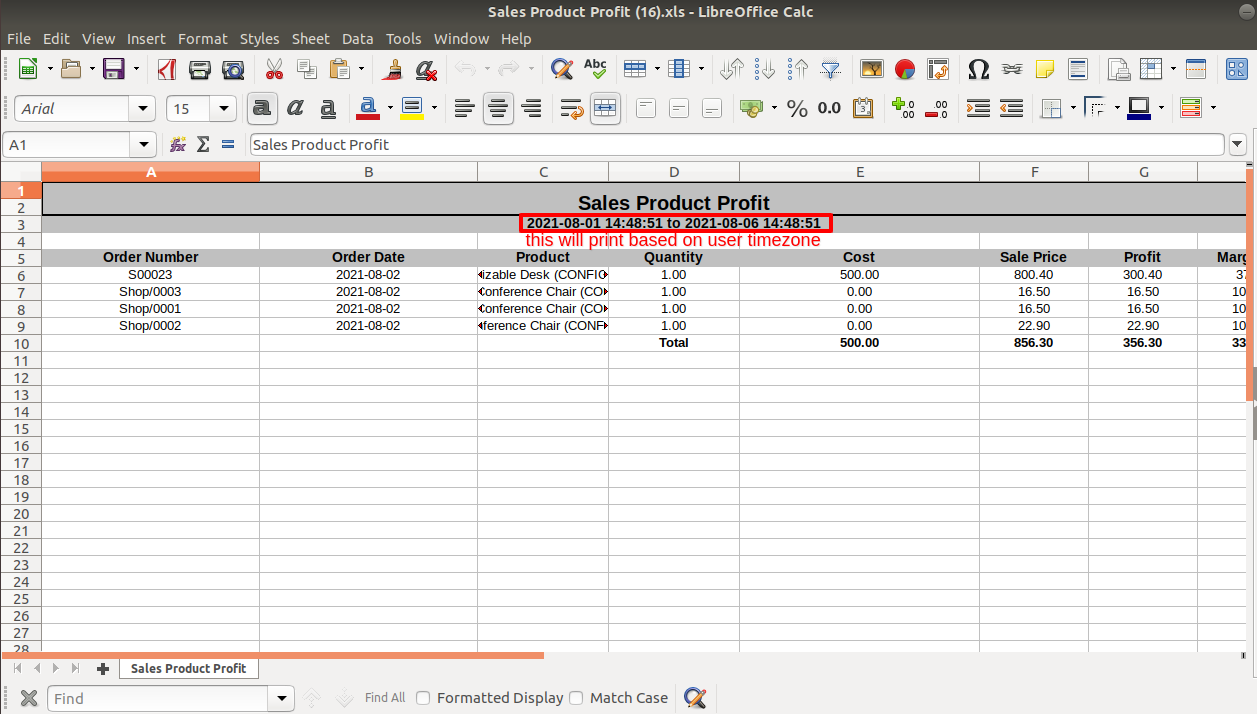1257x714 pixels.
Task: Click the Clone Formatting paintbrush icon
Action: tap(393, 69)
